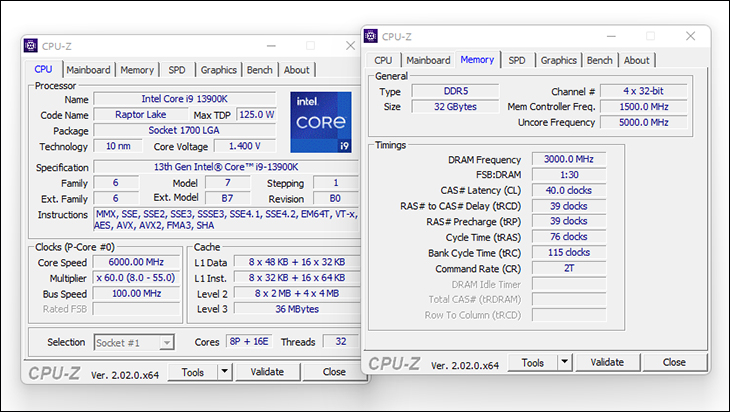730x412 pixels.
Task: Switch to the Mainboard tab in left CPU window
Action: tap(88, 70)
